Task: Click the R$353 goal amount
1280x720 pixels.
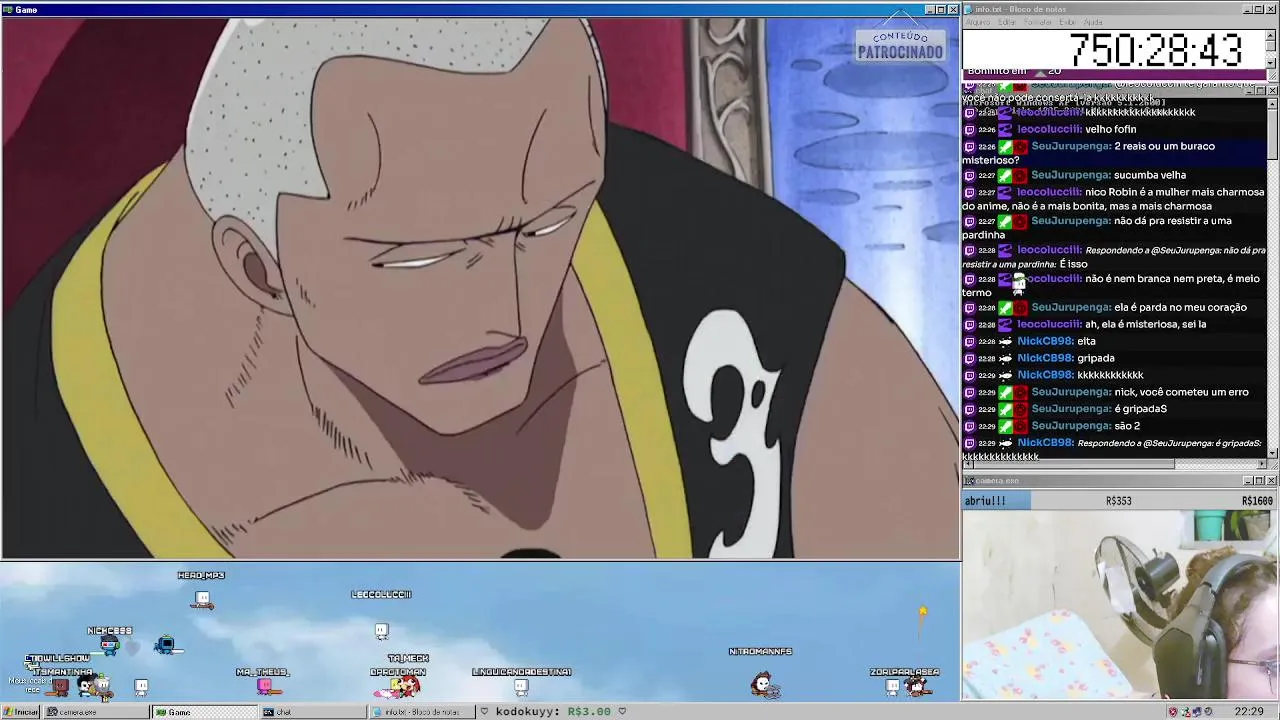Action: [1118, 501]
